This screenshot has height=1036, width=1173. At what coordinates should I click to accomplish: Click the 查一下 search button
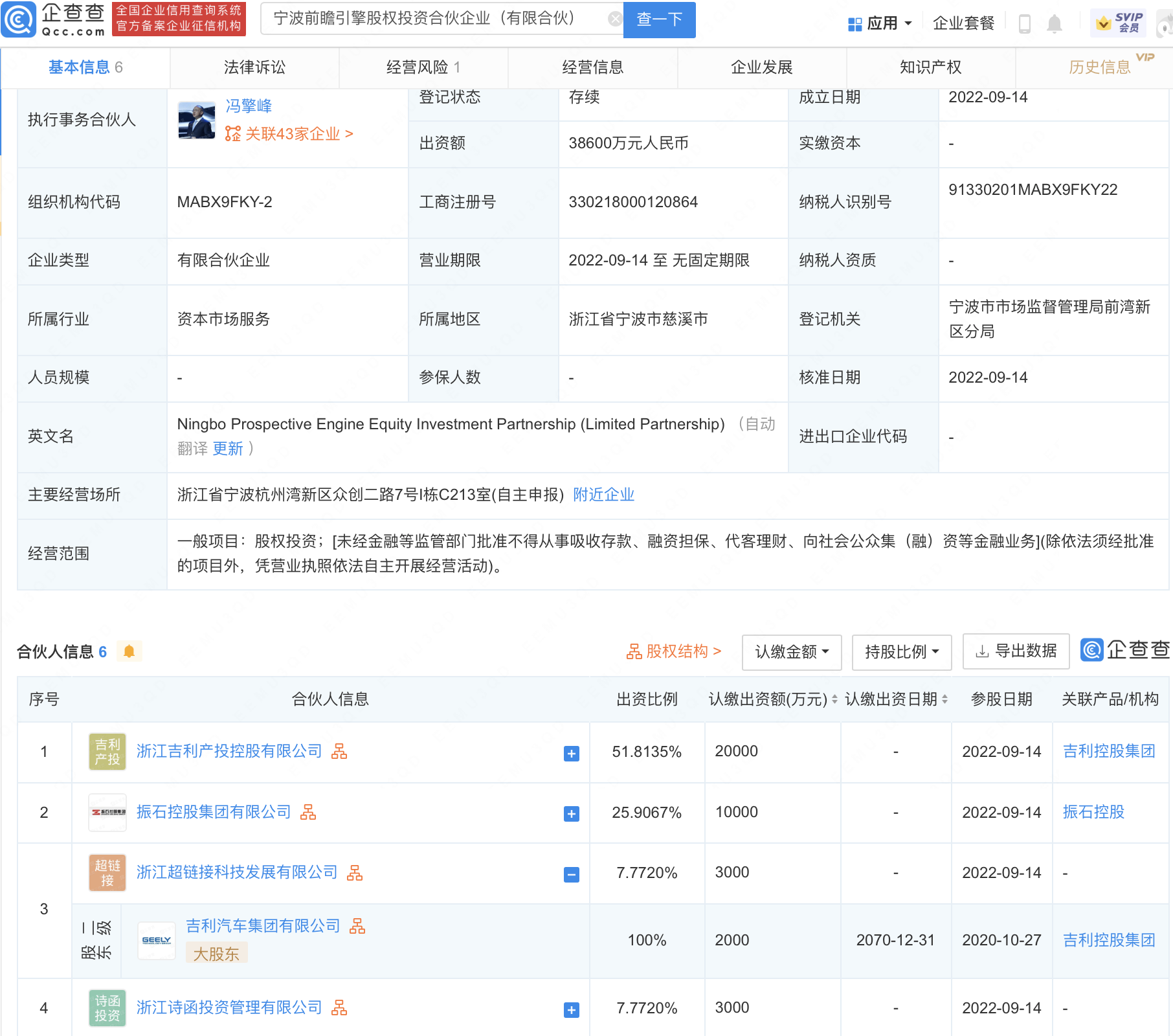(659, 19)
